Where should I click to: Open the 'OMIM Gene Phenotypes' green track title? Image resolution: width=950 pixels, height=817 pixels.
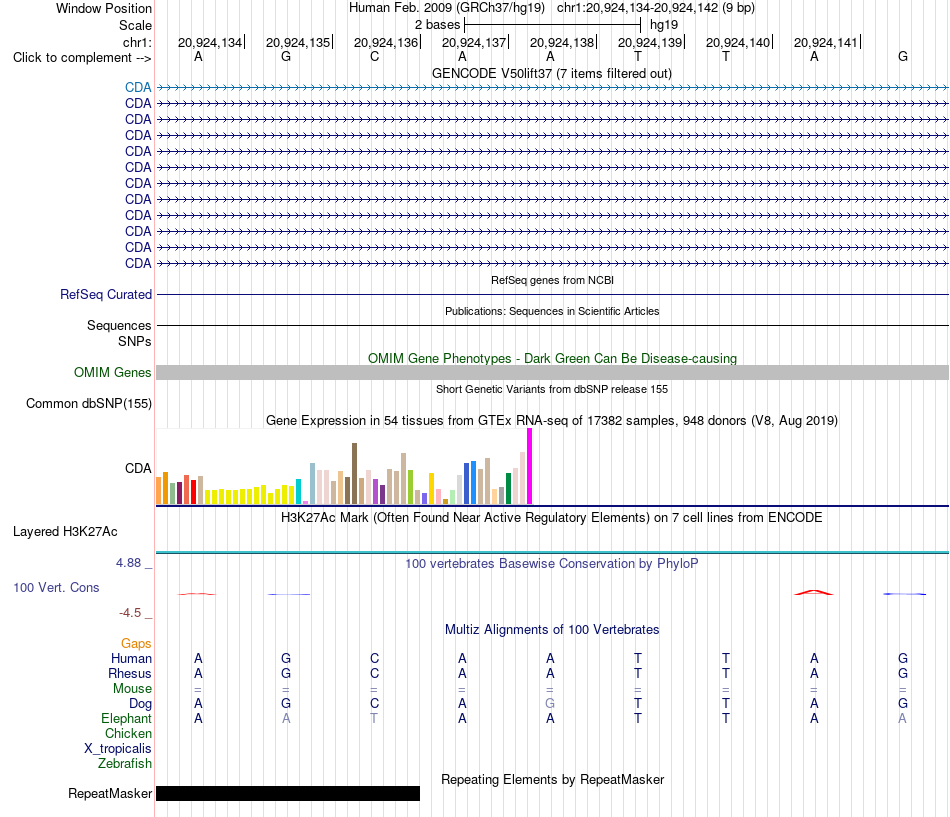[552, 358]
